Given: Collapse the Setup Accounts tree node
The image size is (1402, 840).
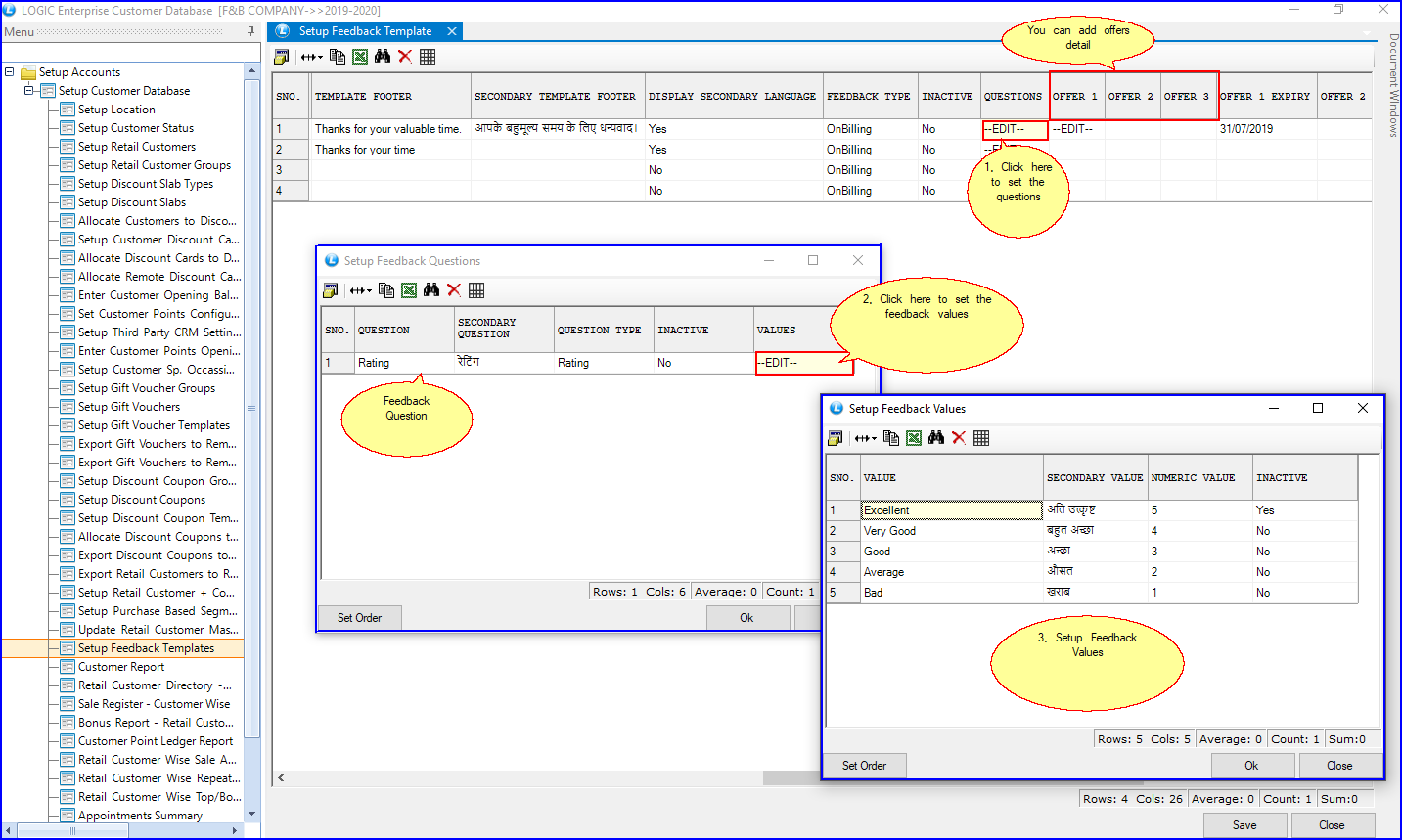Looking at the screenshot, I should pyautogui.click(x=10, y=72).
